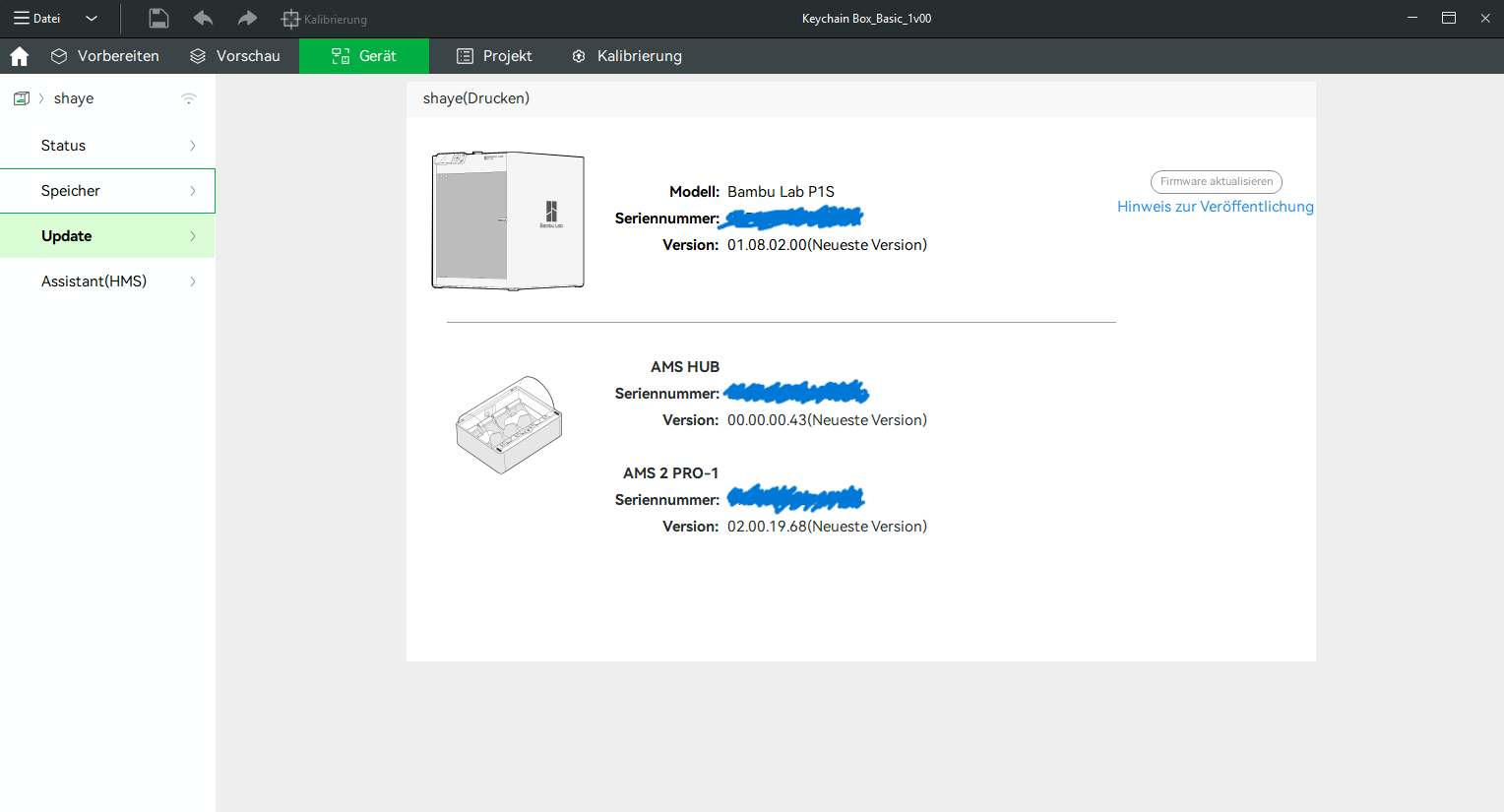Click the undo arrow icon
This screenshot has width=1504, height=812.
click(203, 19)
